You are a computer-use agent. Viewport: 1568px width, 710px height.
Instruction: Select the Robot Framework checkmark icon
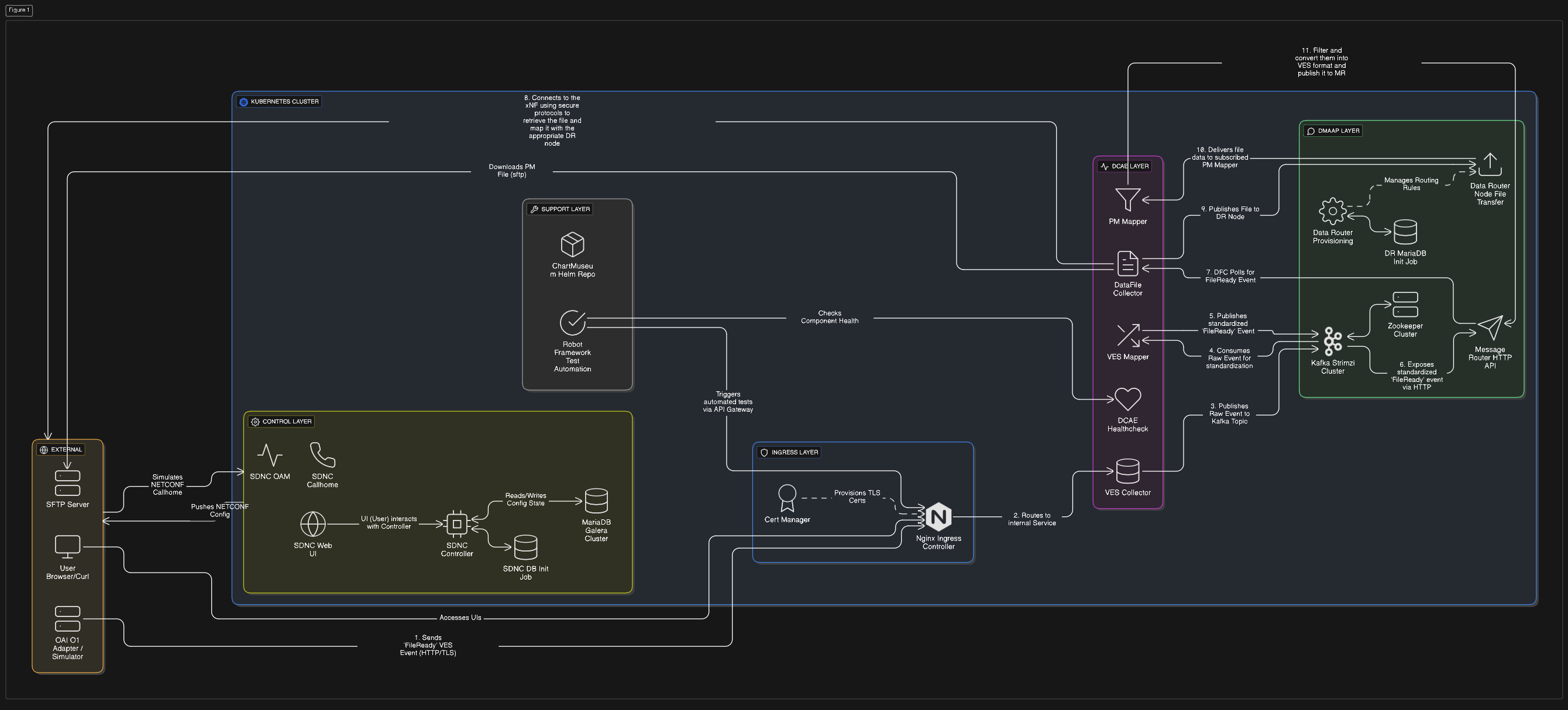click(572, 322)
